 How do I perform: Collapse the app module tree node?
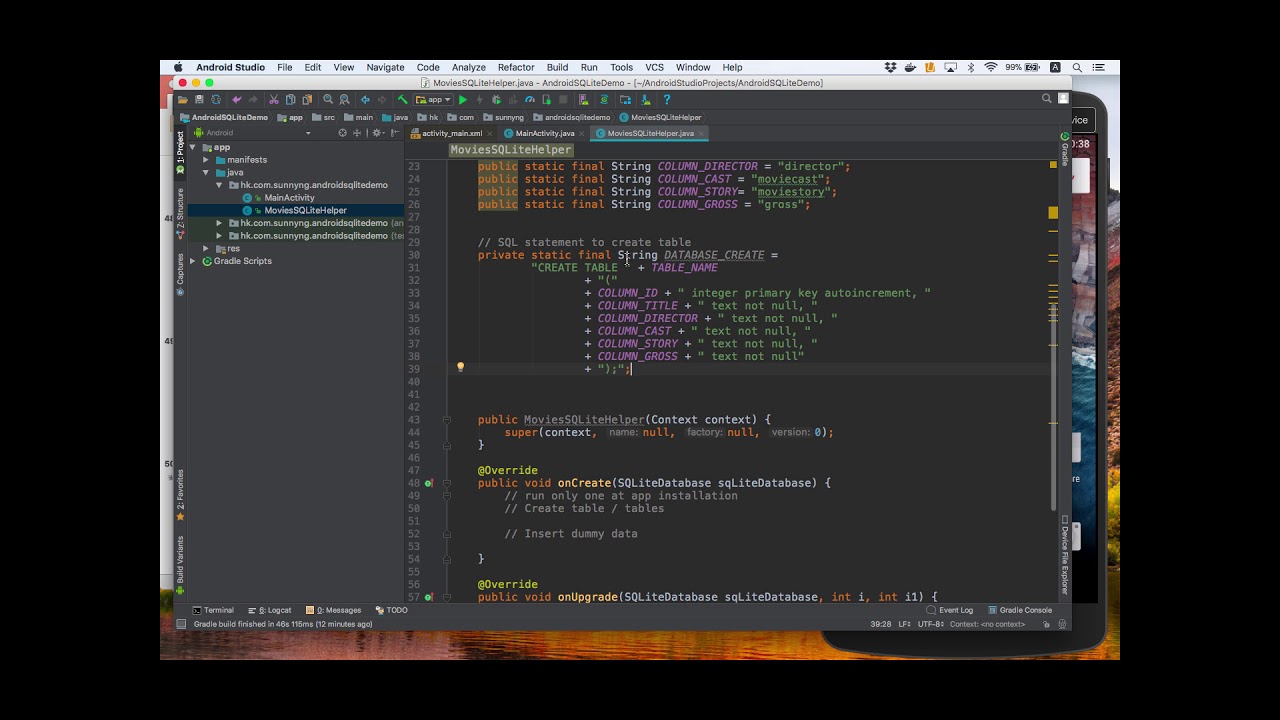tap(194, 147)
